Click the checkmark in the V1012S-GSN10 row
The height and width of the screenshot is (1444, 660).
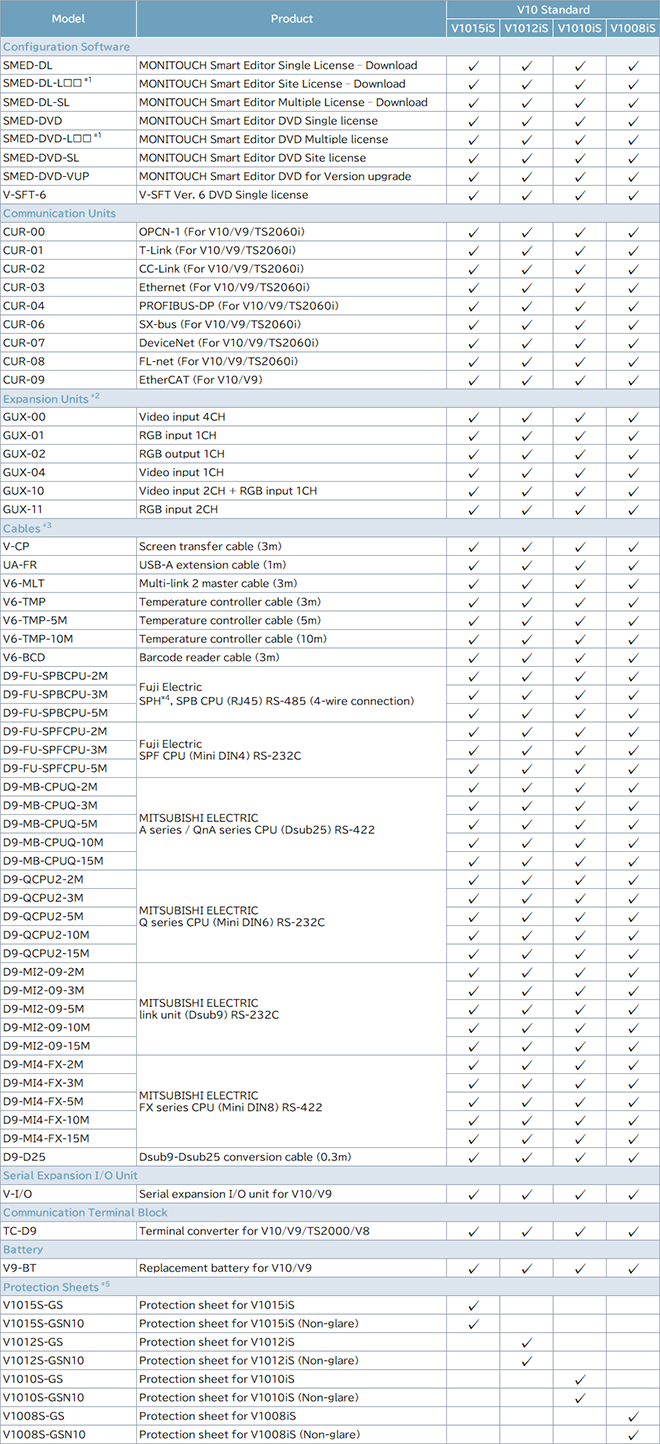526,1360
